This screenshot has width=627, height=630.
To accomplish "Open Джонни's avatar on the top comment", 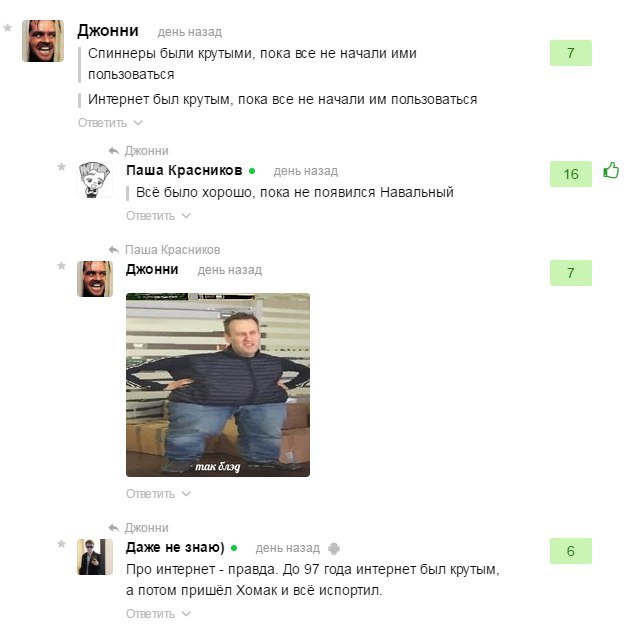I will pos(43,41).
